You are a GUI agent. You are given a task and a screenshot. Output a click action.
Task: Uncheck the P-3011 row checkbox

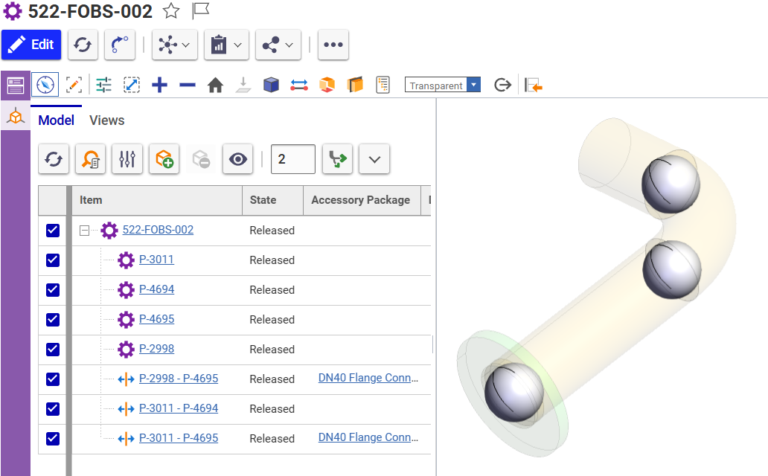click(53, 260)
